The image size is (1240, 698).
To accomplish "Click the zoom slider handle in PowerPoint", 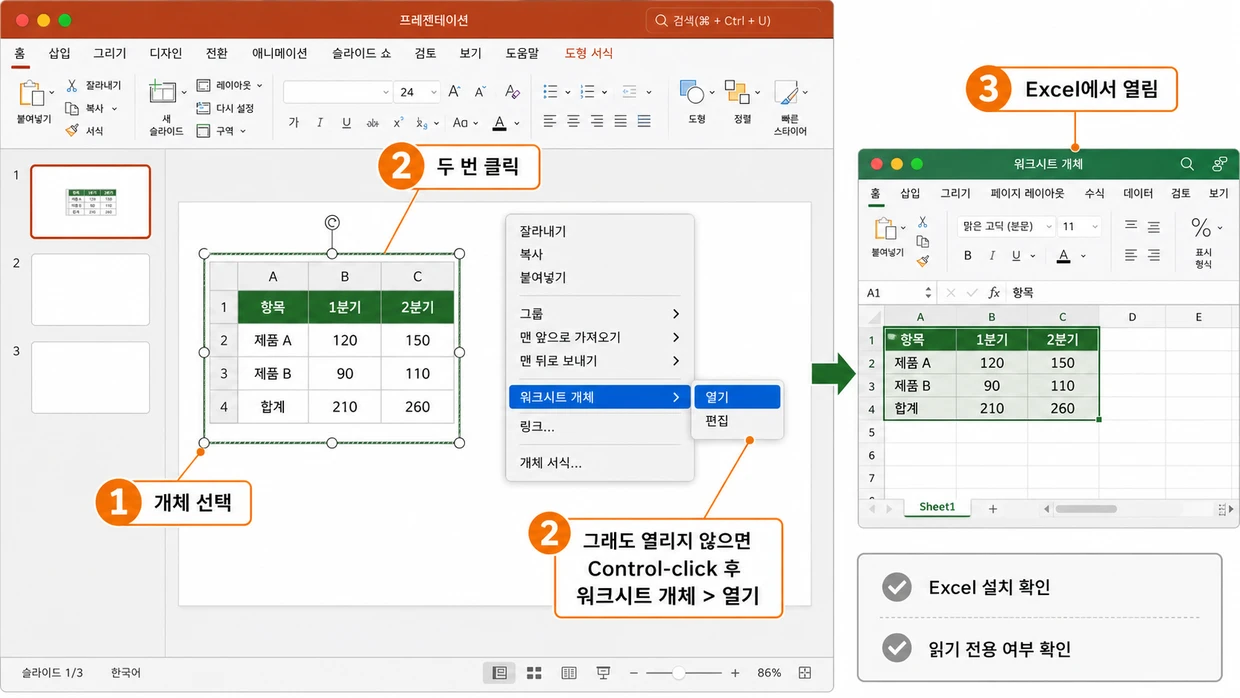I will pyautogui.click(x=679, y=673).
